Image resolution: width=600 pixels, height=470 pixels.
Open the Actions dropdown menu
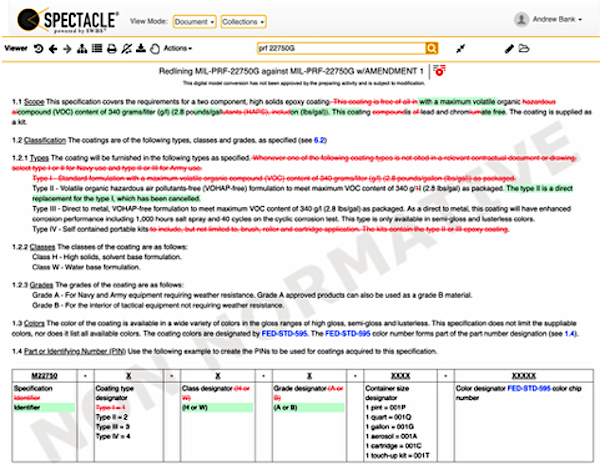pyautogui.click(x=178, y=48)
